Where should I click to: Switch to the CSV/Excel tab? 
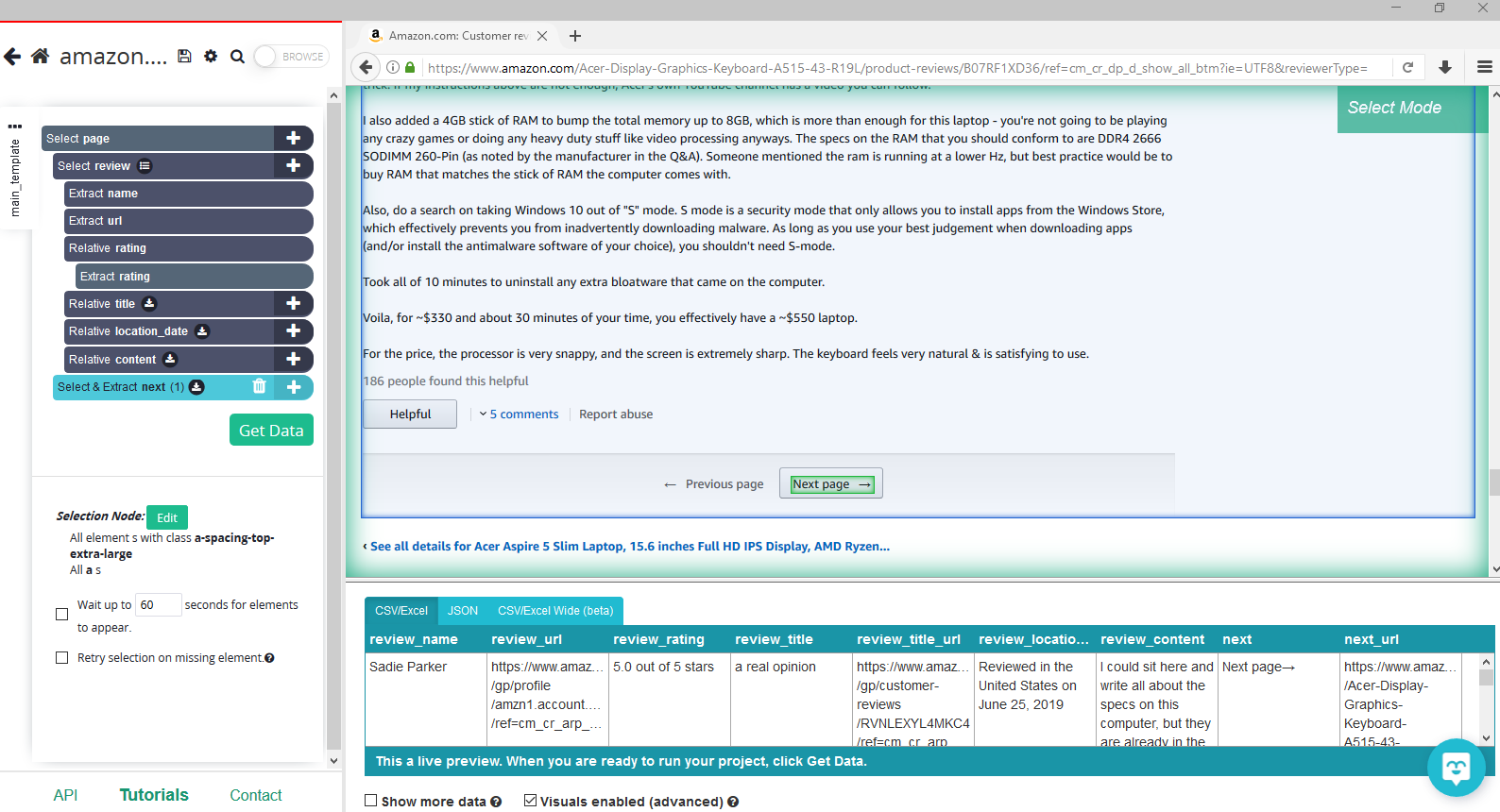point(401,611)
